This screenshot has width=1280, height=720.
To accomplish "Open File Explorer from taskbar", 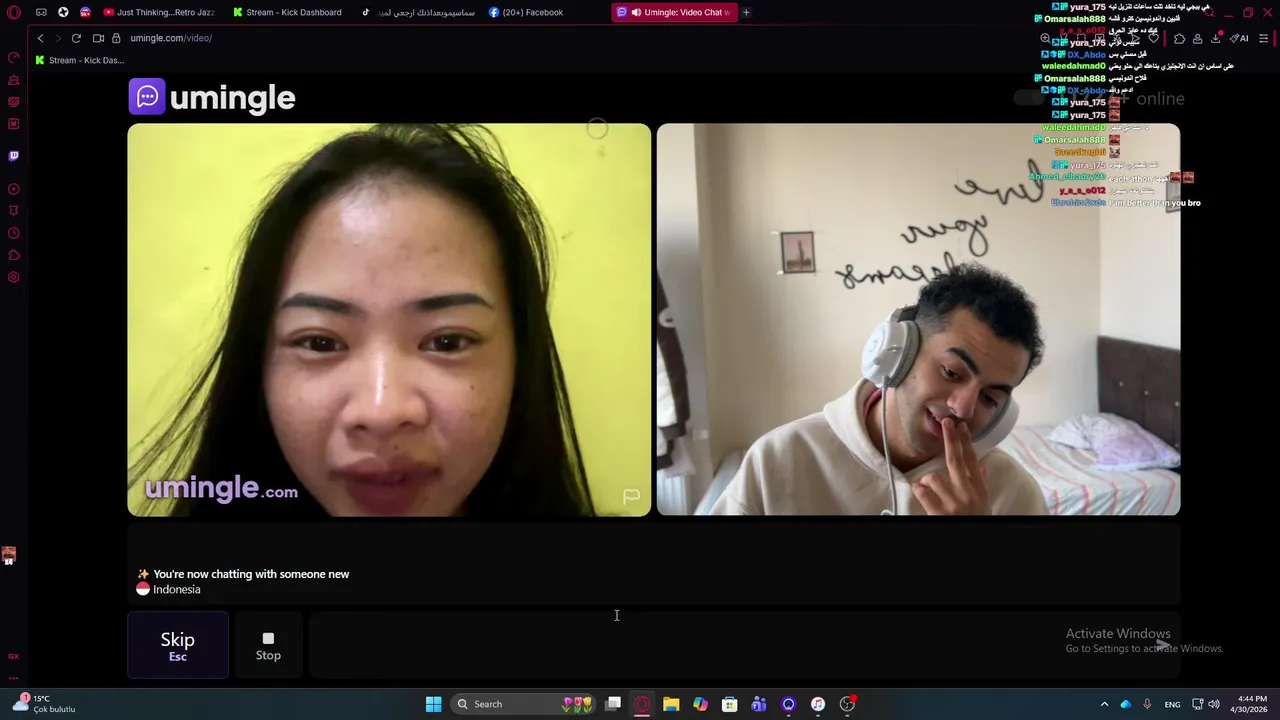I will 671,704.
